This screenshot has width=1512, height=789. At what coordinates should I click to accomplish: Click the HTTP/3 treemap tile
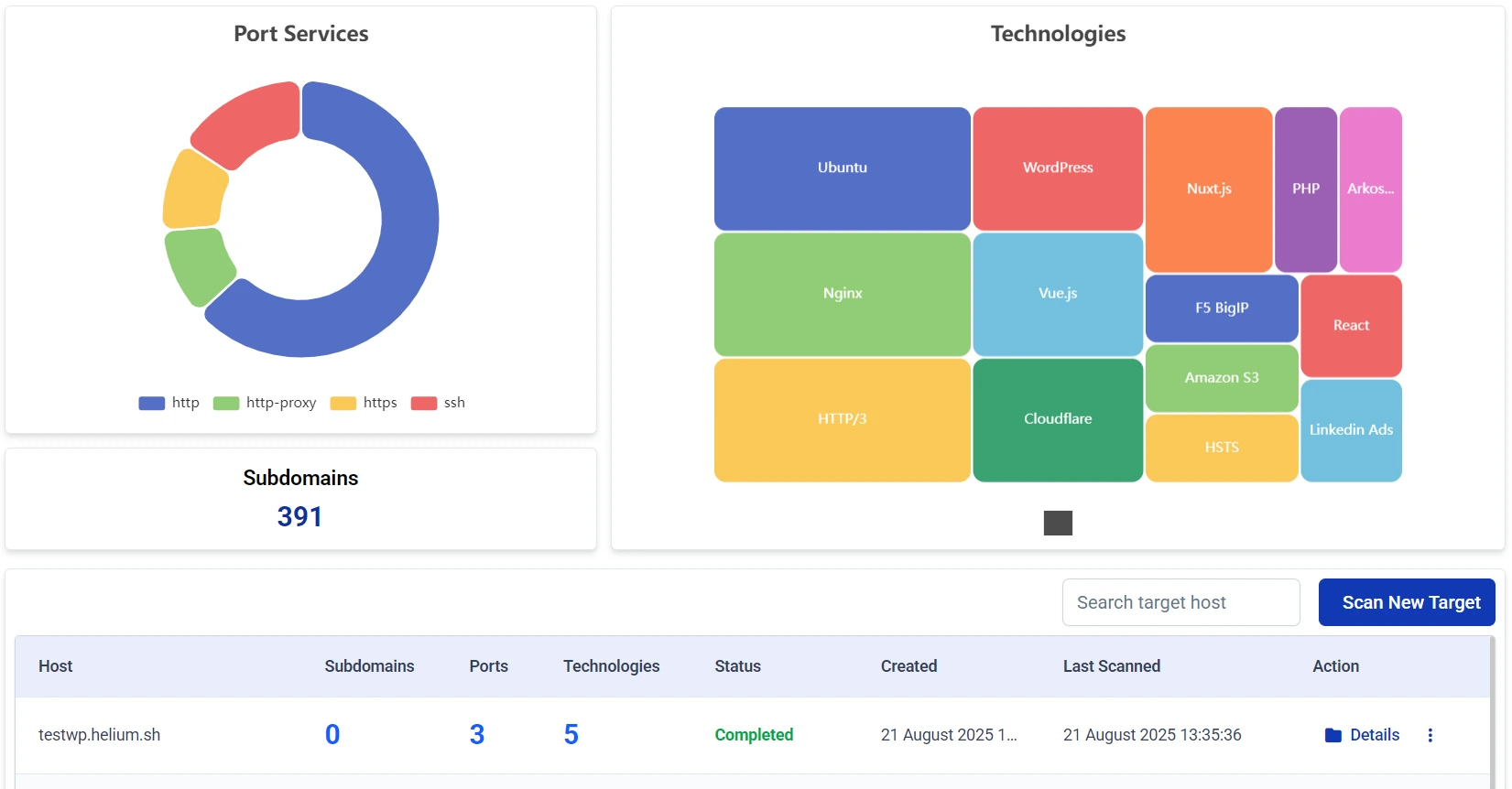tap(843, 419)
